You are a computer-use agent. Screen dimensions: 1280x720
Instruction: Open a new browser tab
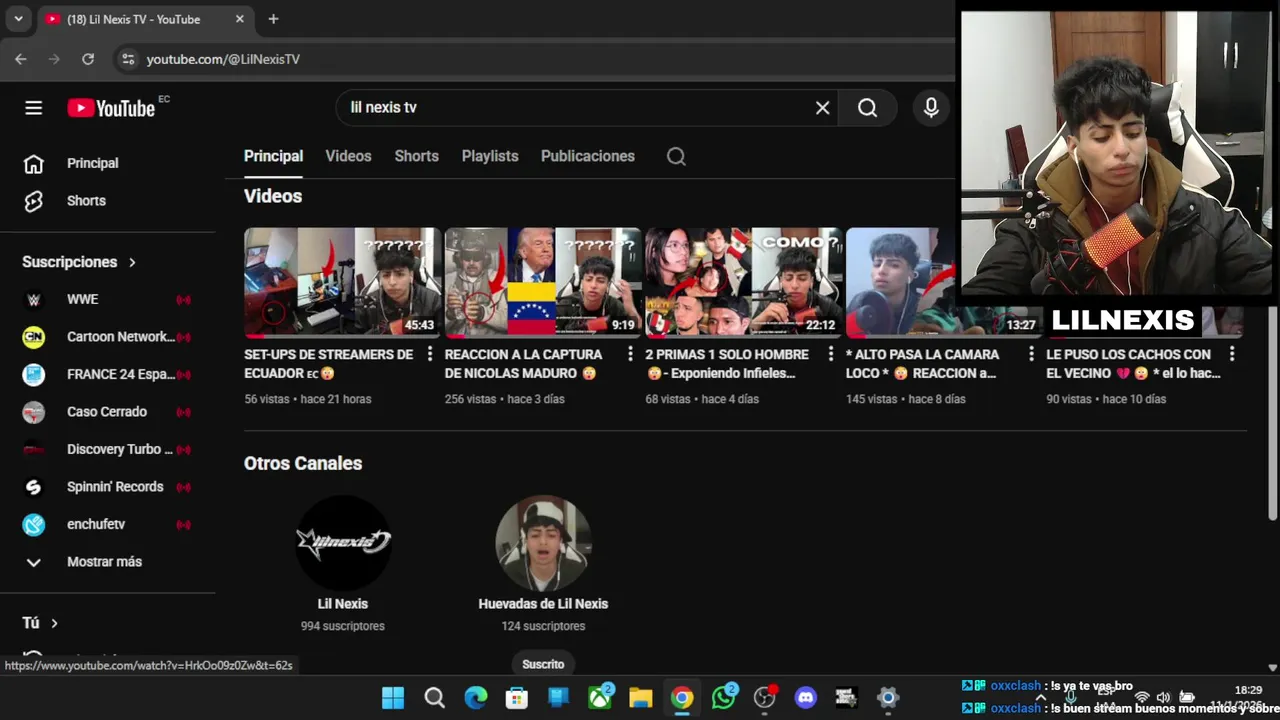click(273, 19)
